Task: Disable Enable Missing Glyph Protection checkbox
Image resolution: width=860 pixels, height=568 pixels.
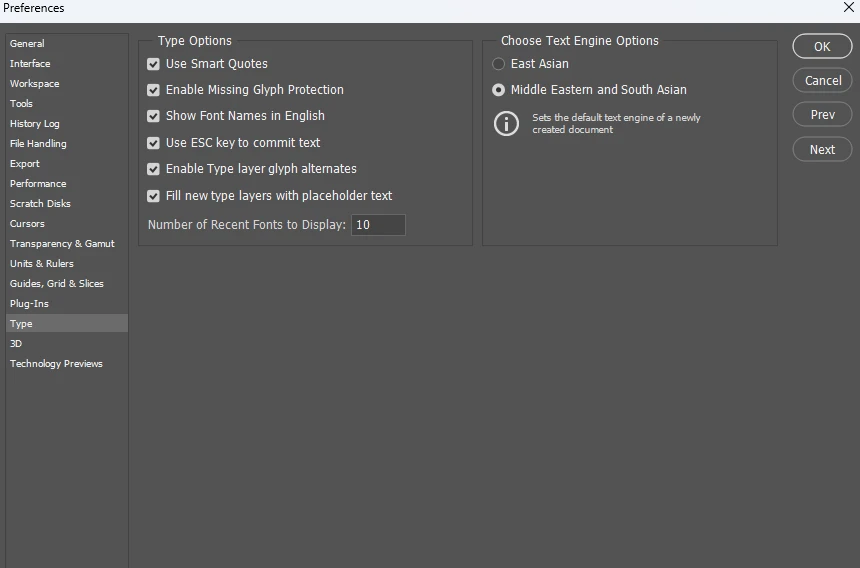Action: pyautogui.click(x=153, y=90)
